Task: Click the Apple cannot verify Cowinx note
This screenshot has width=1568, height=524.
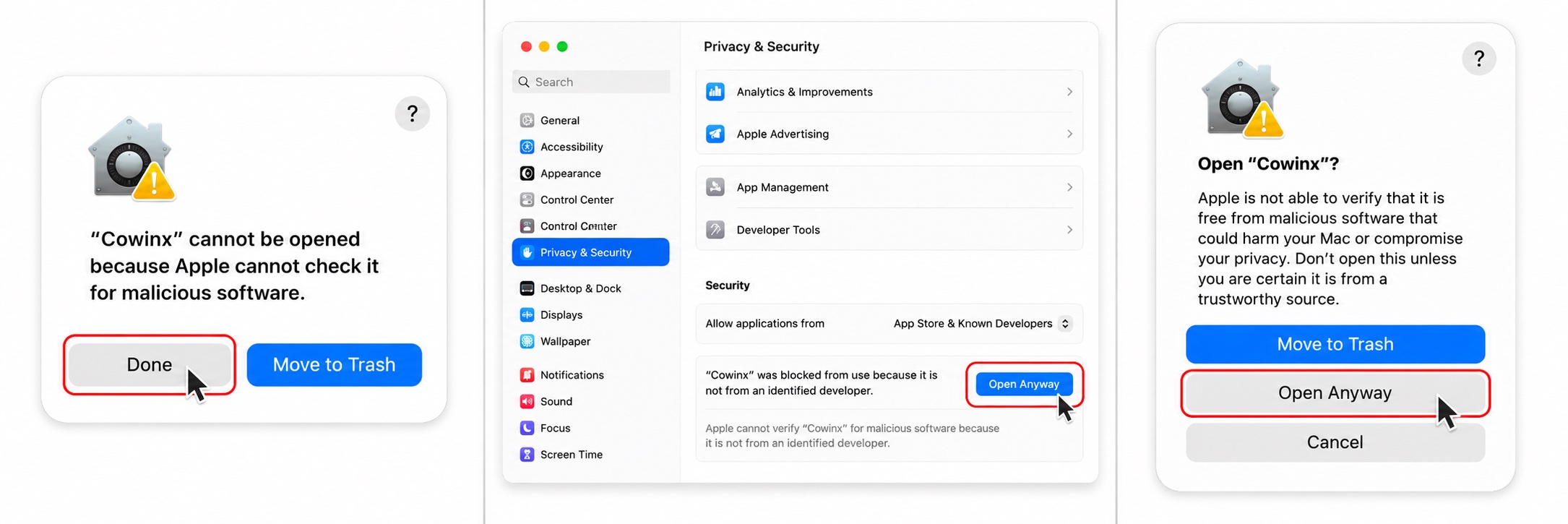Action: pos(852,436)
